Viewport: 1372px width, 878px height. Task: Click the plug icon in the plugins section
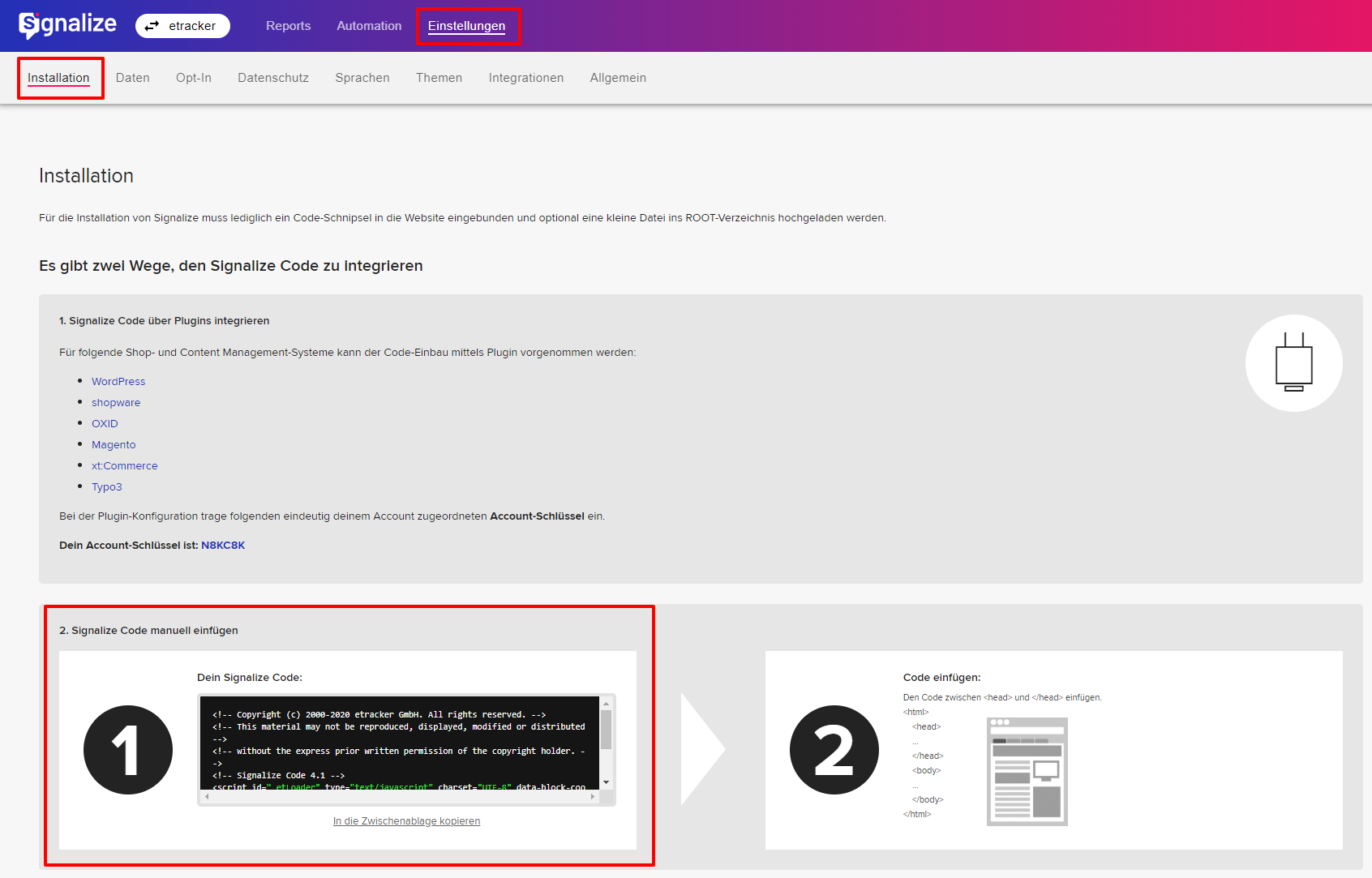[x=1293, y=363]
